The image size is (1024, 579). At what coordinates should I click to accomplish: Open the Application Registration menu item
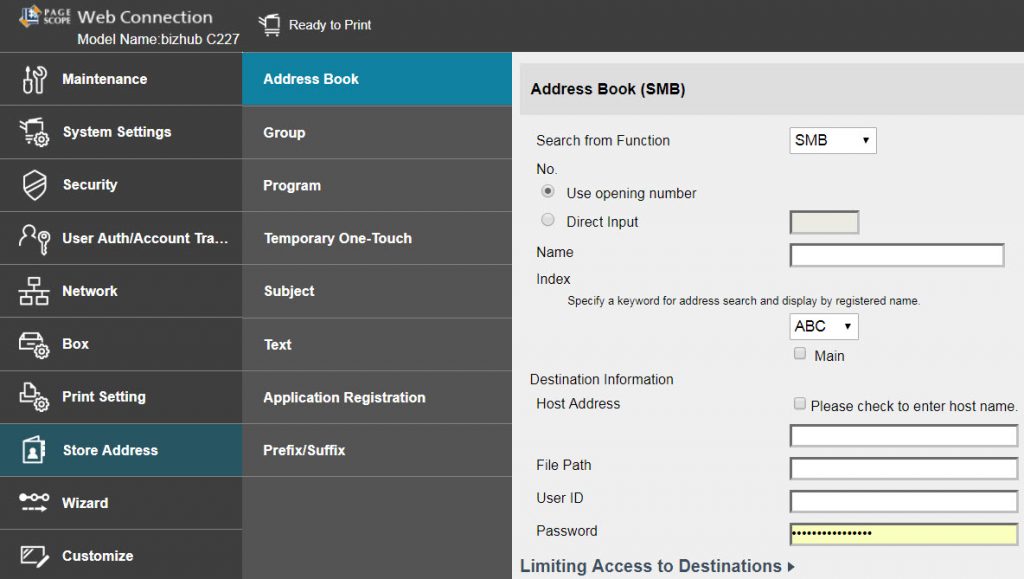pyautogui.click(x=344, y=398)
